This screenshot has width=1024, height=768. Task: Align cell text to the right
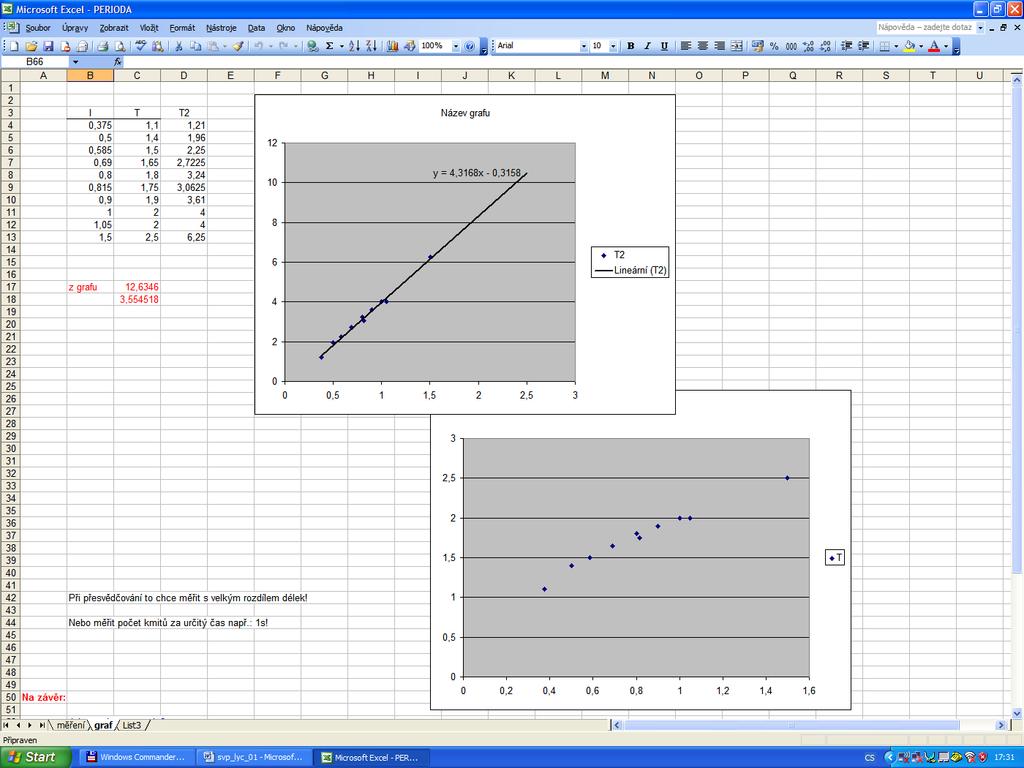click(720, 46)
